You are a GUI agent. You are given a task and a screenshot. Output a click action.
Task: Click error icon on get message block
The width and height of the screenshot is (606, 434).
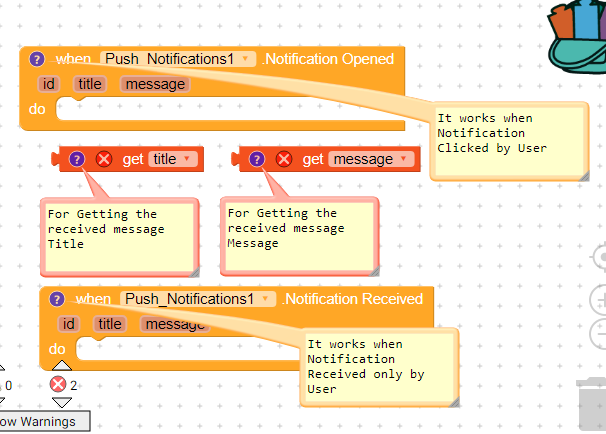pos(284,159)
